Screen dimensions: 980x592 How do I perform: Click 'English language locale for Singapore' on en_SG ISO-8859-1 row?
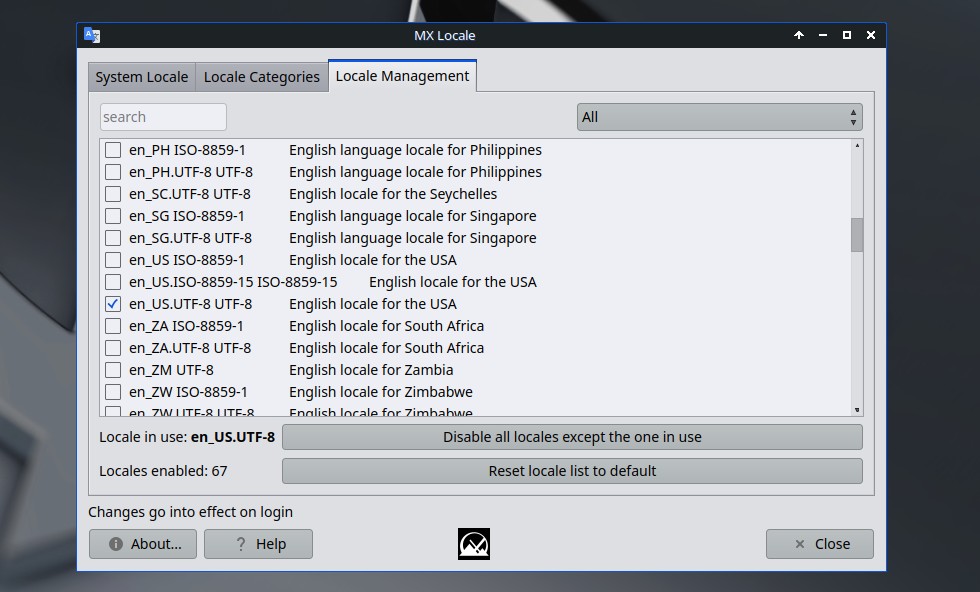point(412,216)
